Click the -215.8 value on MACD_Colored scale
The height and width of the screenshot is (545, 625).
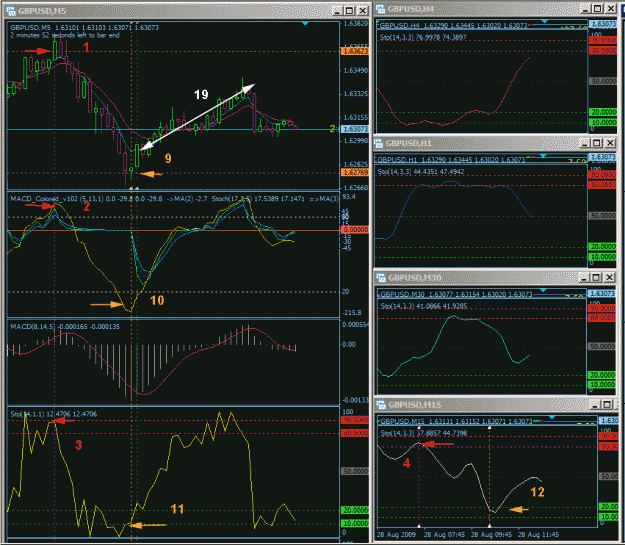[x=352, y=313]
